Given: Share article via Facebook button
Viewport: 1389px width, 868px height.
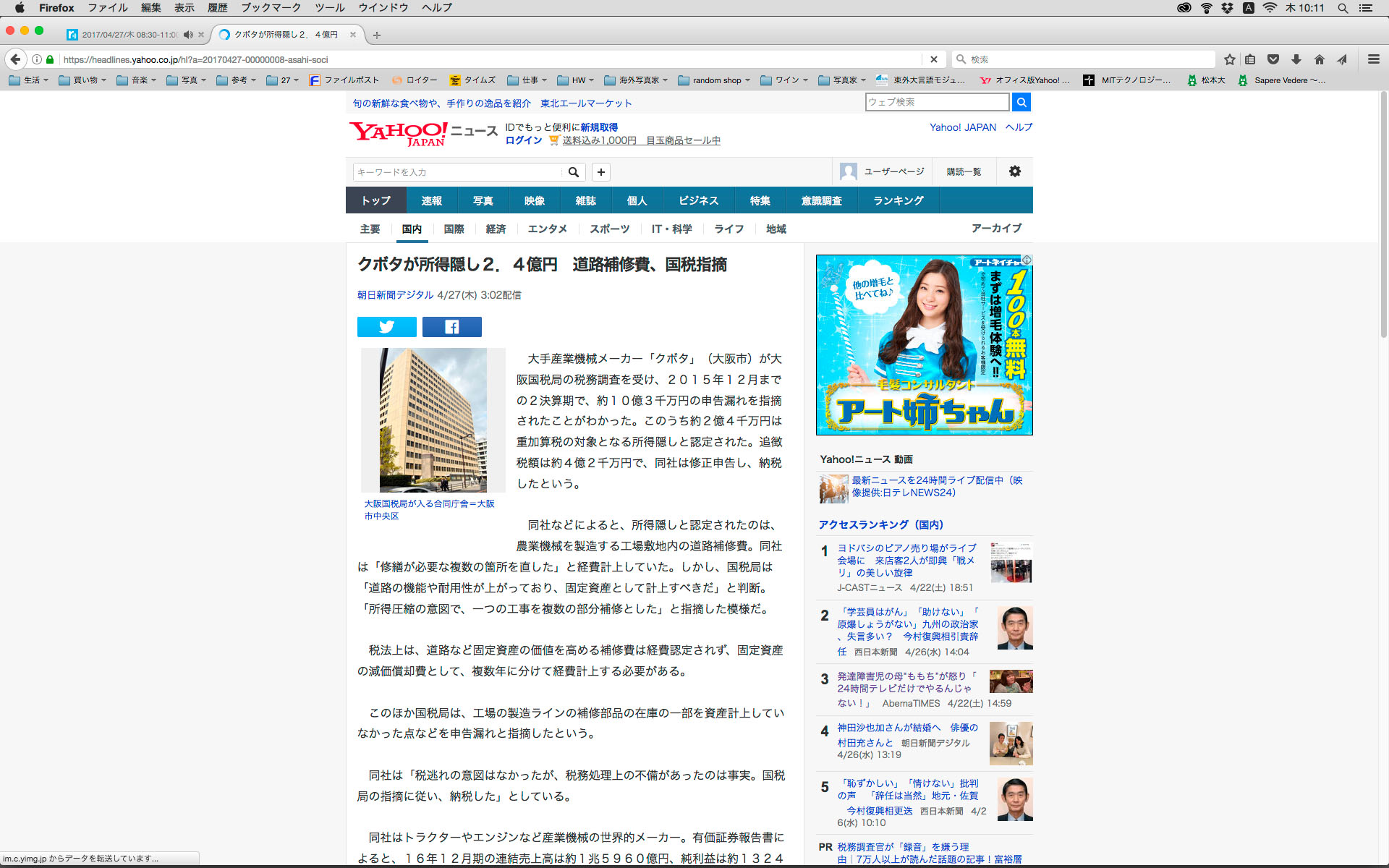Looking at the screenshot, I should pos(451,327).
